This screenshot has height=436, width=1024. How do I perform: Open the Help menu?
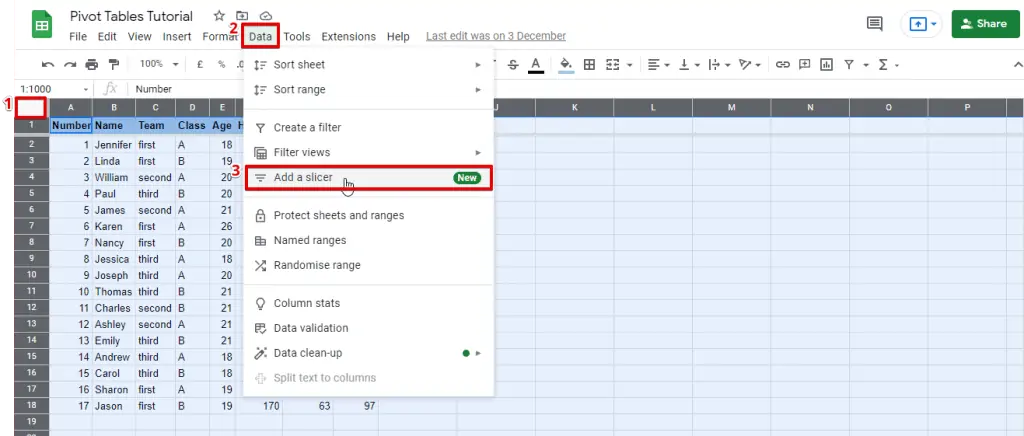coord(398,37)
